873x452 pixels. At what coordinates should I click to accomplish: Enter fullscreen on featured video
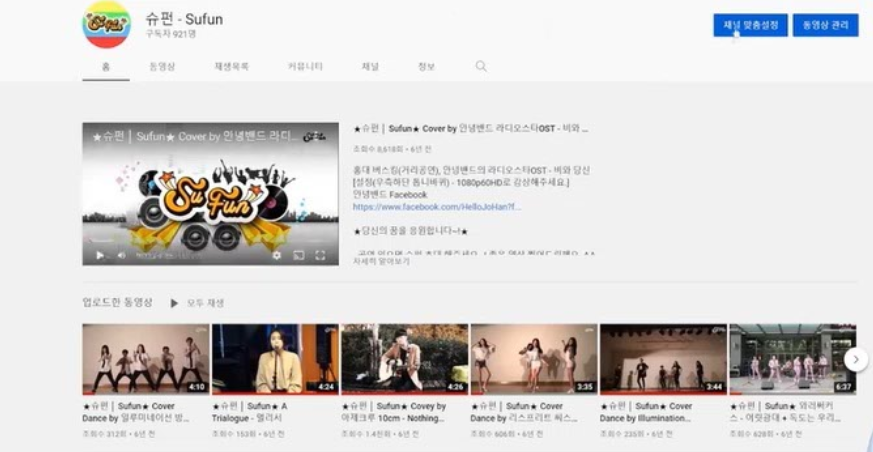point(320,256)
